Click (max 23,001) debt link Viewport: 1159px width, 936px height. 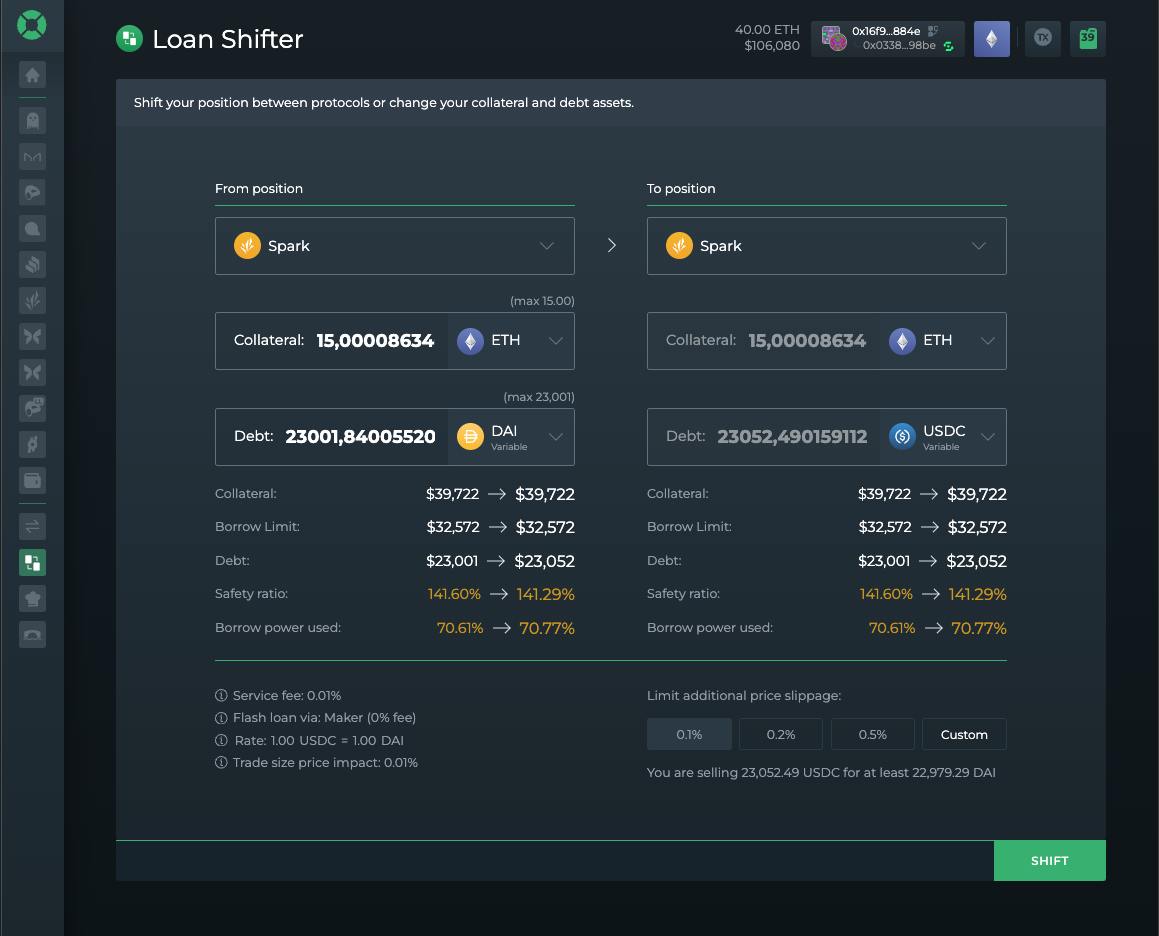(539, 397)
